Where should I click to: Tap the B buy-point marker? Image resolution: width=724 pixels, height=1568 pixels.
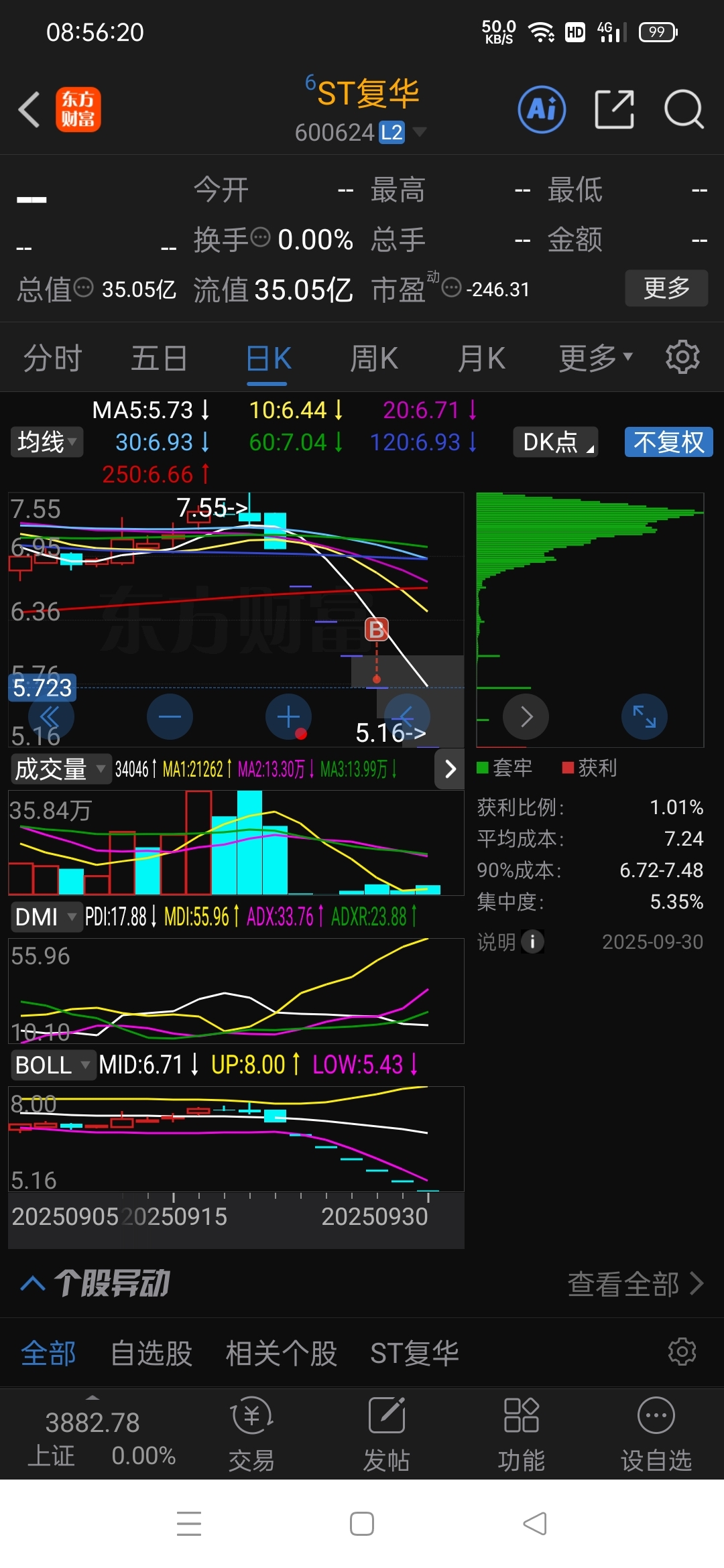(377, 630)
